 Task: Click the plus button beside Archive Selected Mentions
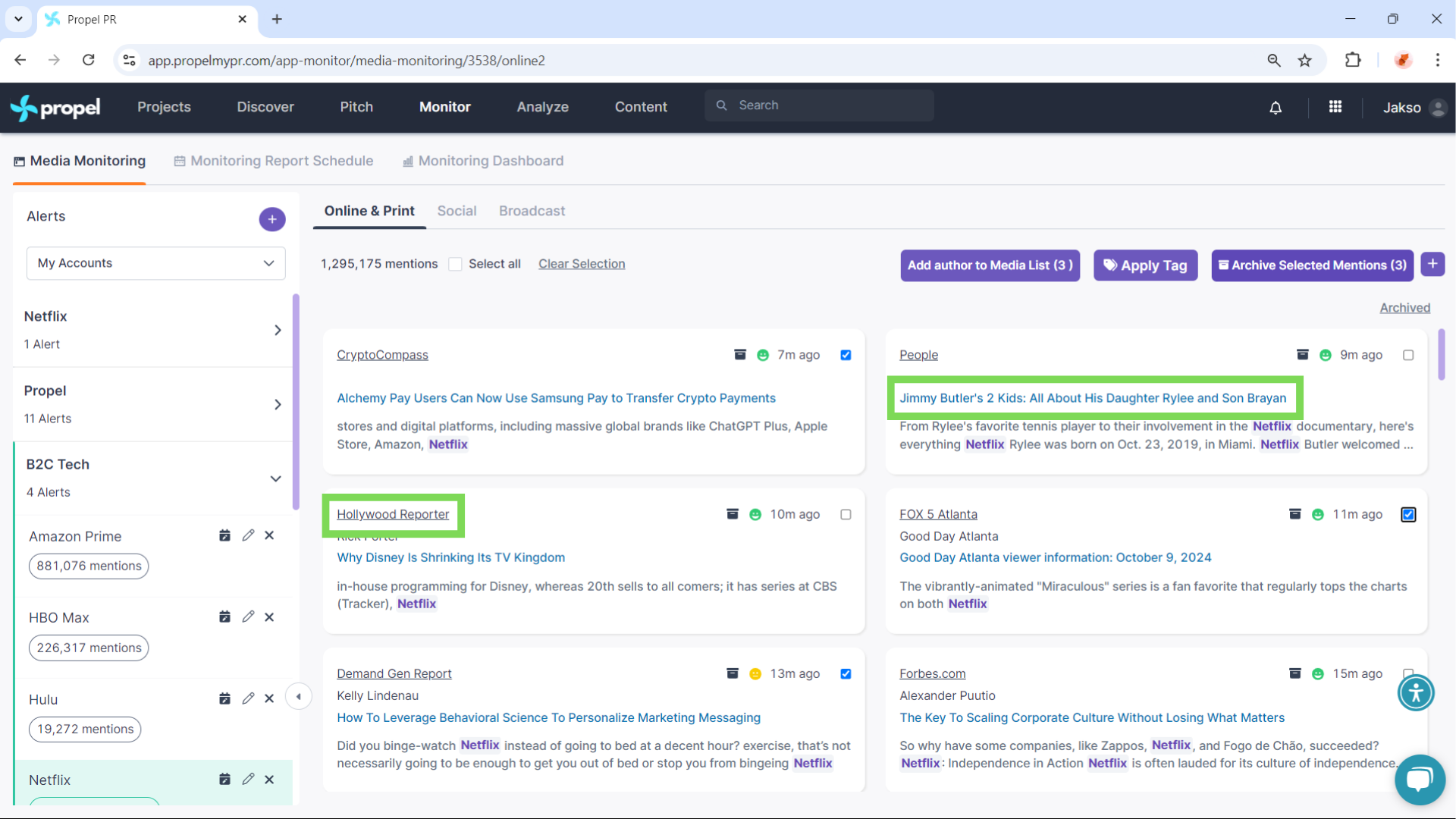point(1432,264)
